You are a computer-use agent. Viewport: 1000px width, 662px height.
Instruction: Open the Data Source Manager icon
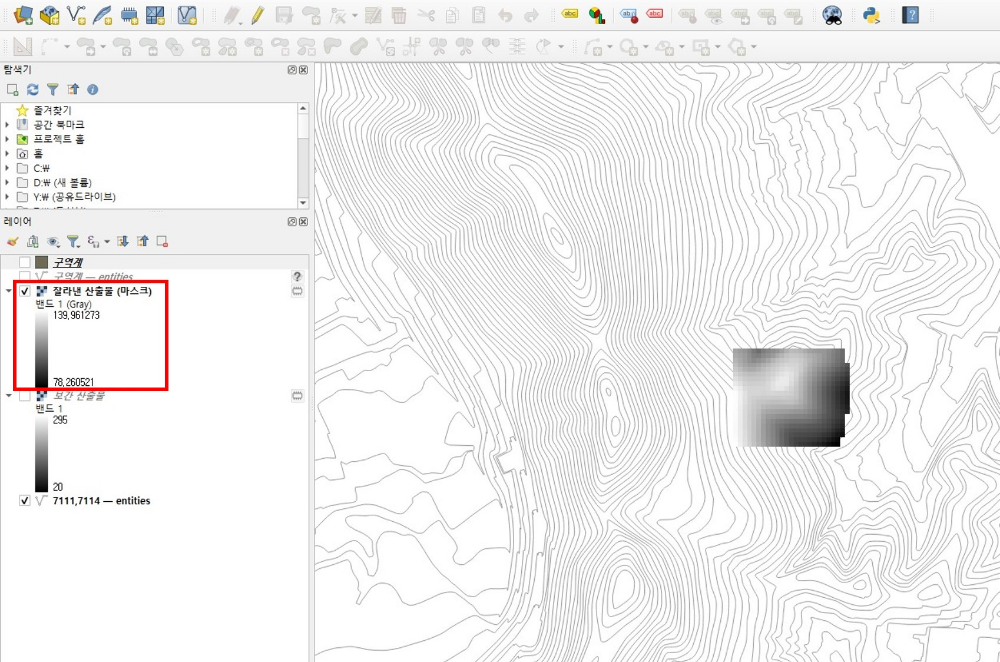tap(24, 15)
